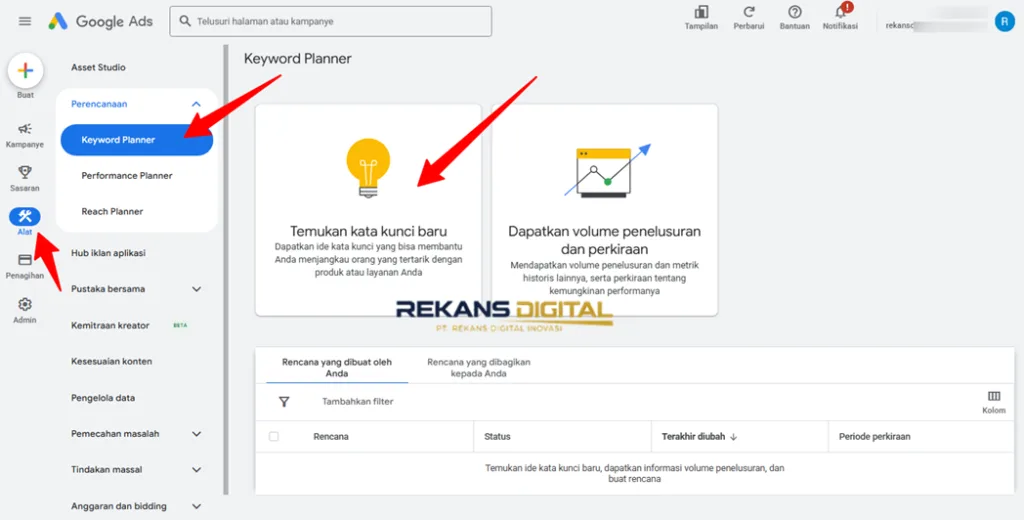The image size is (1024, 520).
Task: Expand Tindakan massal section
Action: (136, 470)
